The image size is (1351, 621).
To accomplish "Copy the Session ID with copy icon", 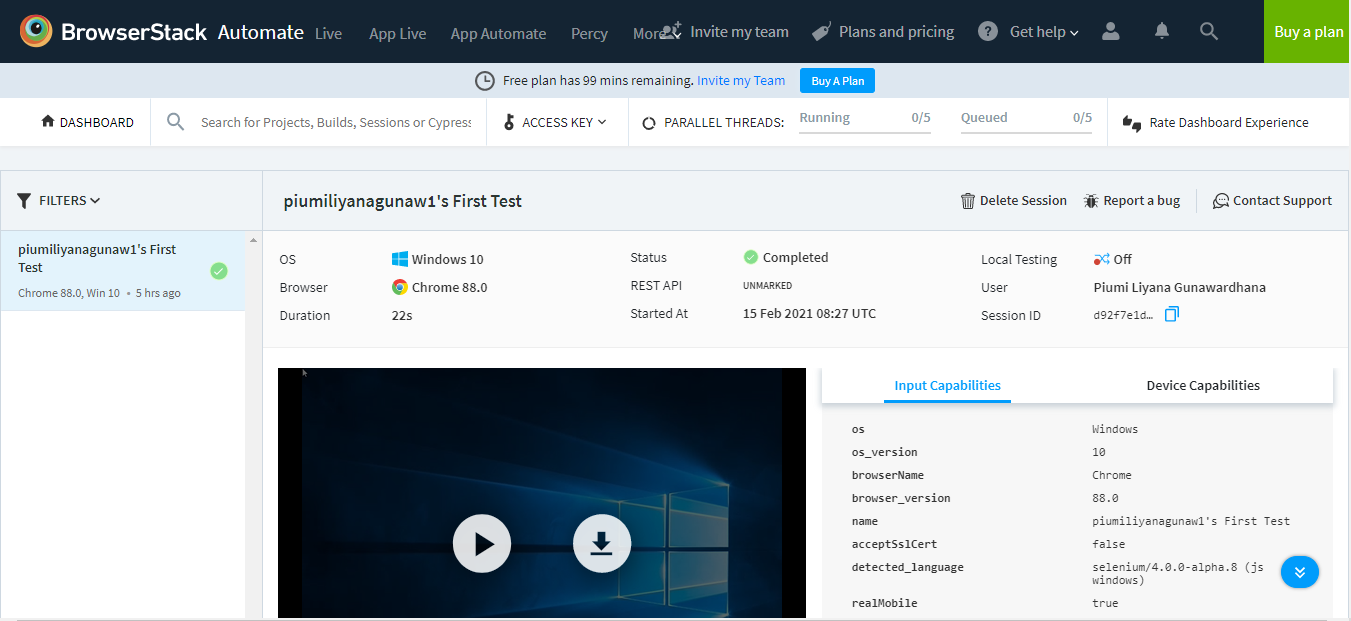I will point(1172,314).
